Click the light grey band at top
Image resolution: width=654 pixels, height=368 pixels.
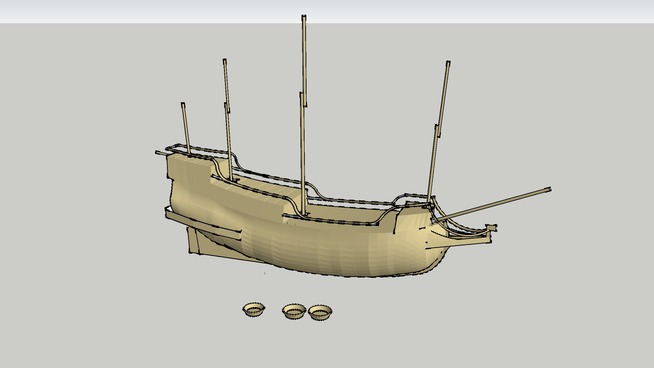tap(327, 11)
